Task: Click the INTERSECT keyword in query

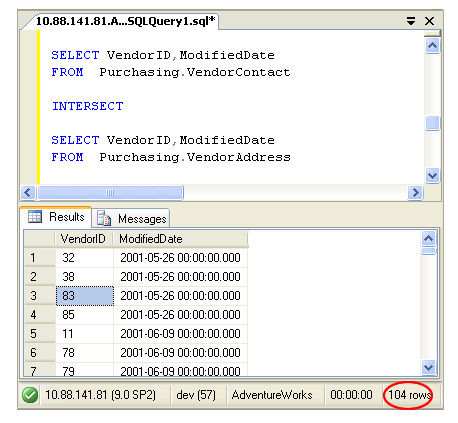Action: [x=88, y=106]
